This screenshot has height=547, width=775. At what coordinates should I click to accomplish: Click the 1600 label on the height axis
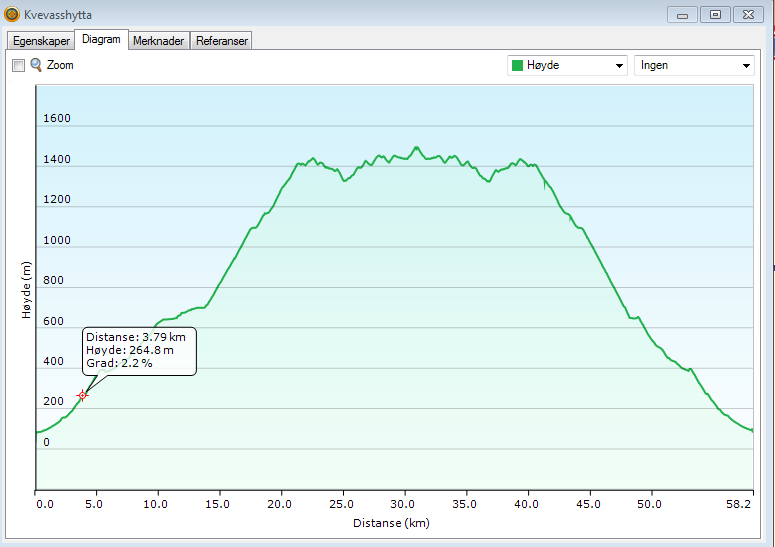[x=57, y=119]
